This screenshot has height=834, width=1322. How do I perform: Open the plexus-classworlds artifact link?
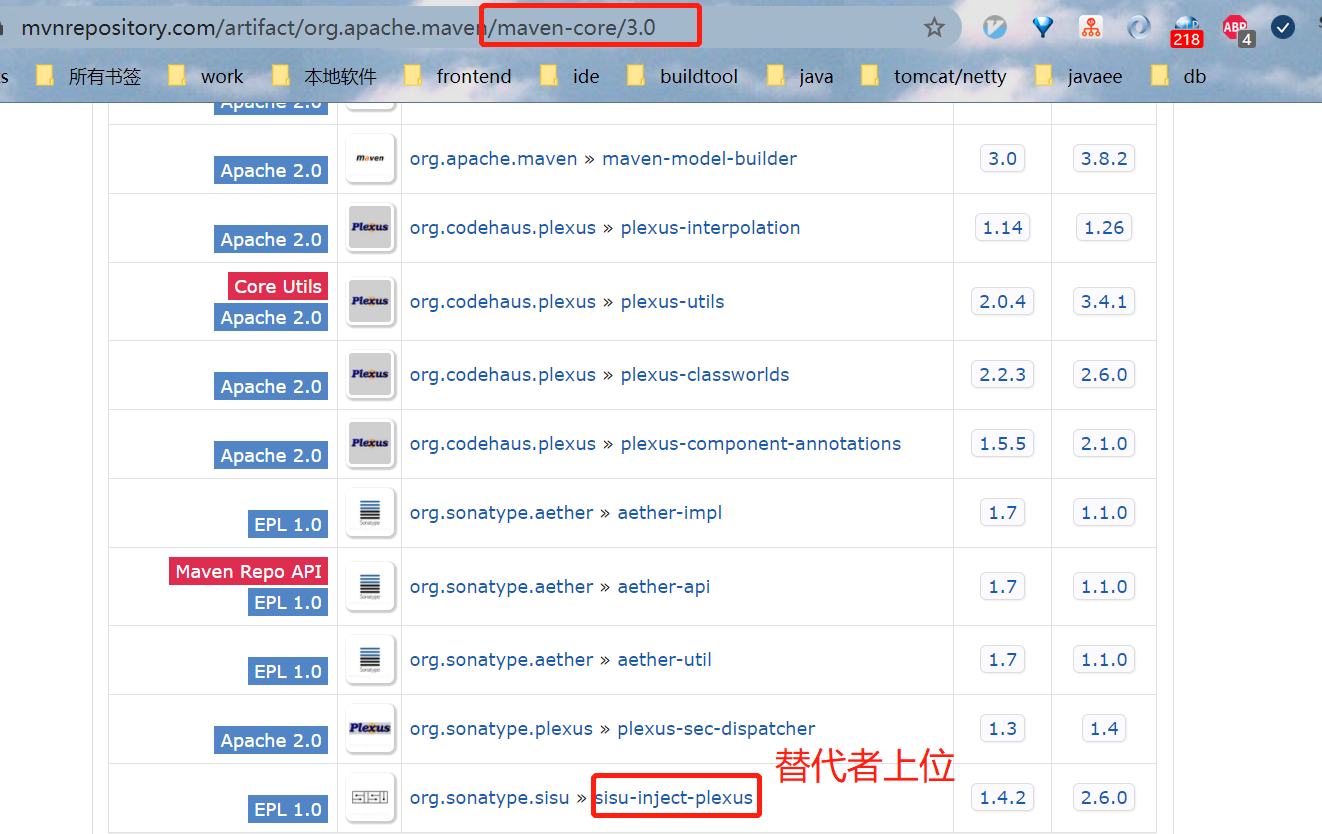[705, 374]
